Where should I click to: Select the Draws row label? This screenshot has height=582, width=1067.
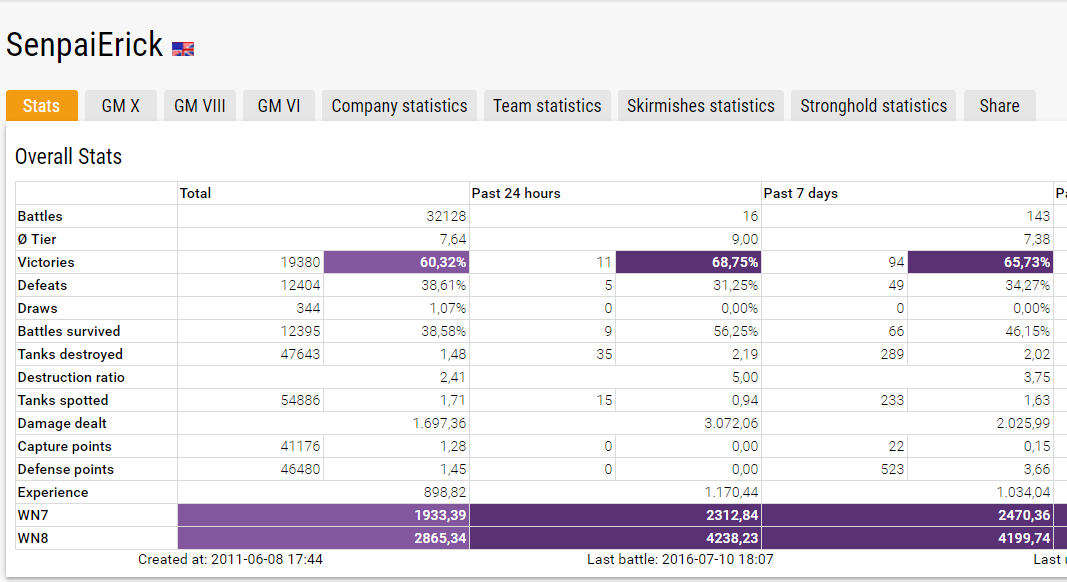[37, 308]
